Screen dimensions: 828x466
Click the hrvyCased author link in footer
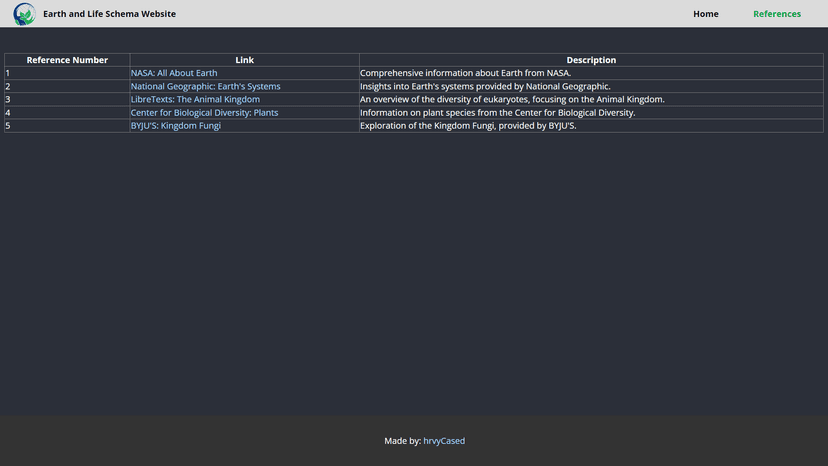444,441
